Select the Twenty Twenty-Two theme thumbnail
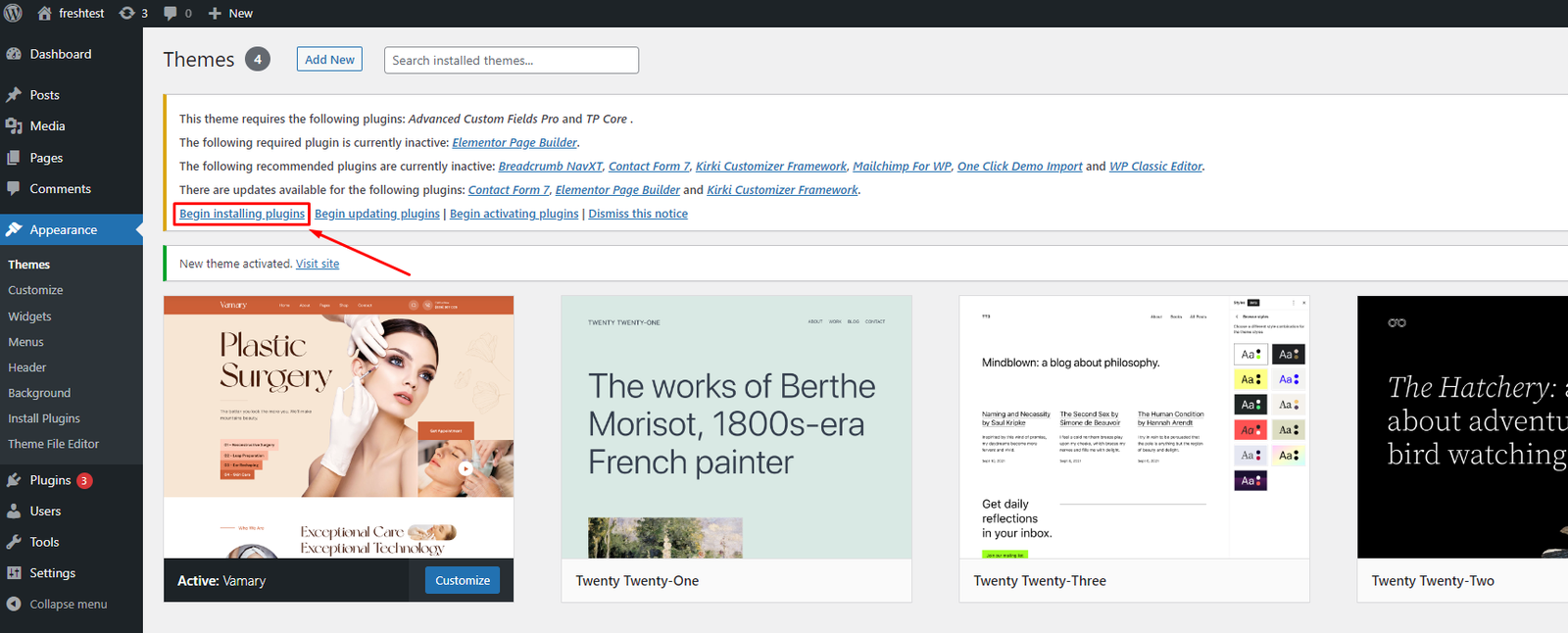1568x633 pixels. pos(1462,427)
